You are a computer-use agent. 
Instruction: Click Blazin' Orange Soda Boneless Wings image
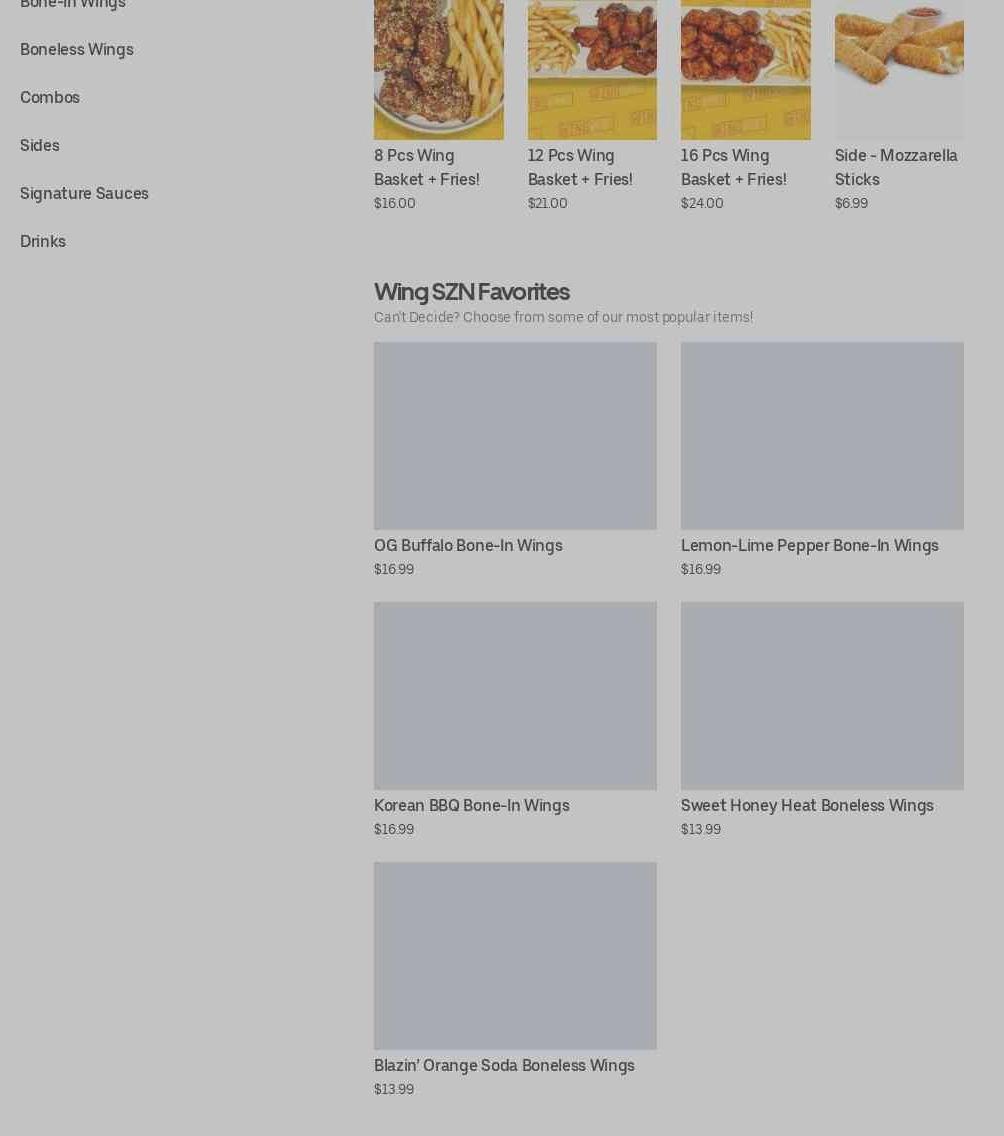[515, 956]
